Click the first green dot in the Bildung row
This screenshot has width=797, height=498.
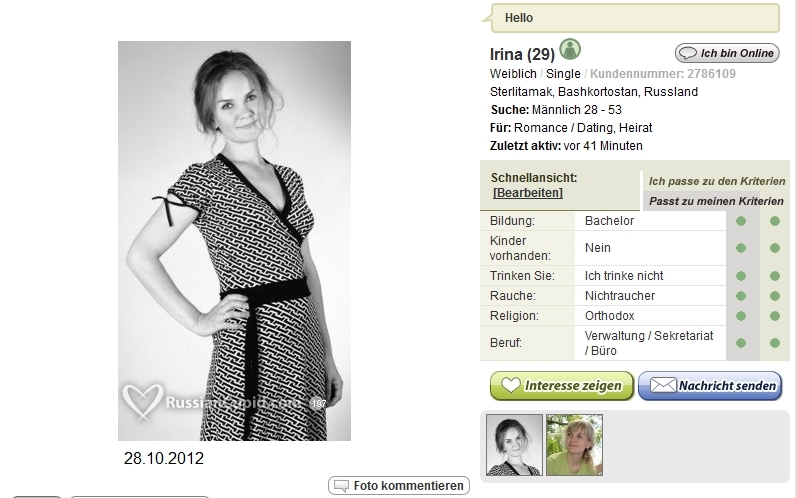tap(741, 221)
